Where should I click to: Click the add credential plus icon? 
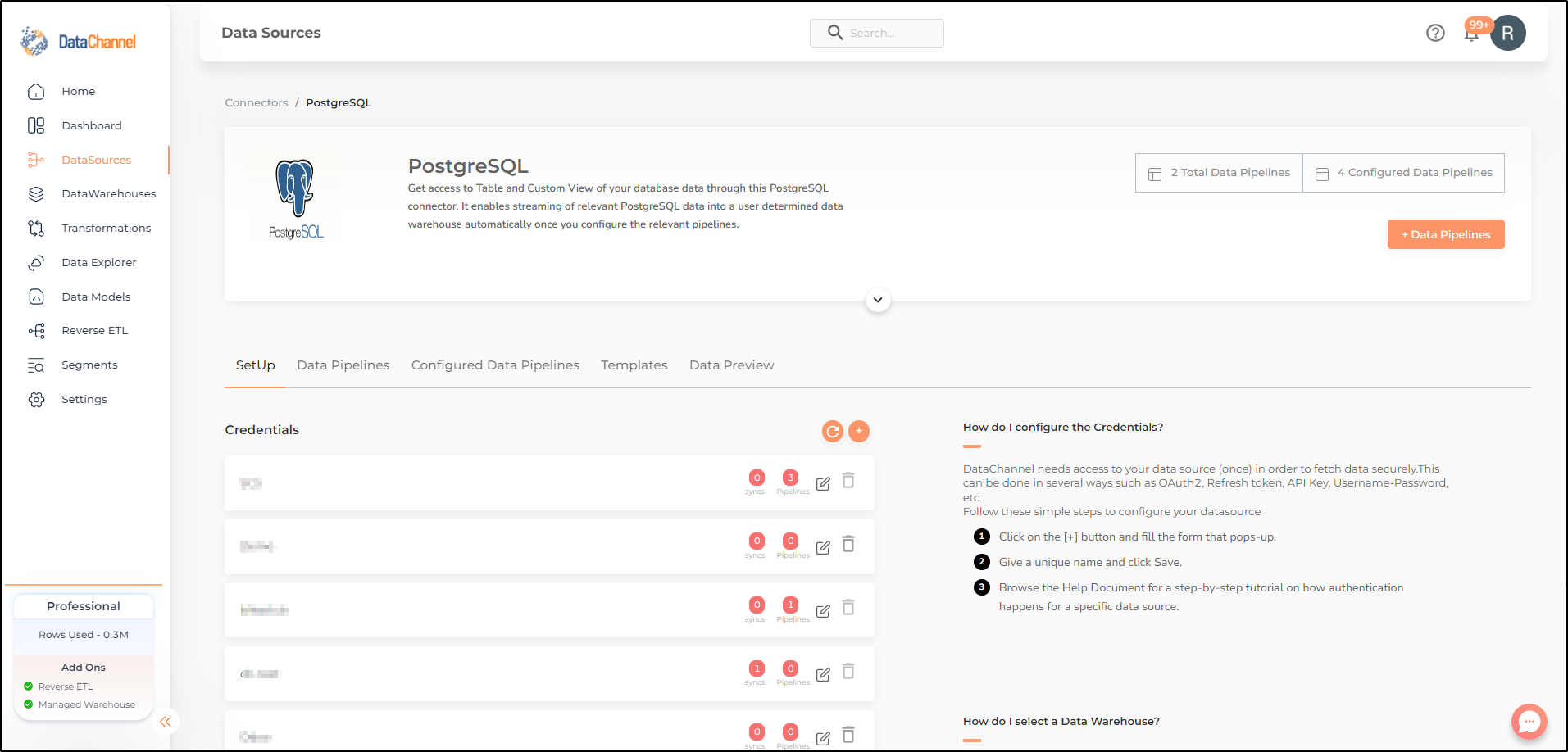(x=859, y=431)
